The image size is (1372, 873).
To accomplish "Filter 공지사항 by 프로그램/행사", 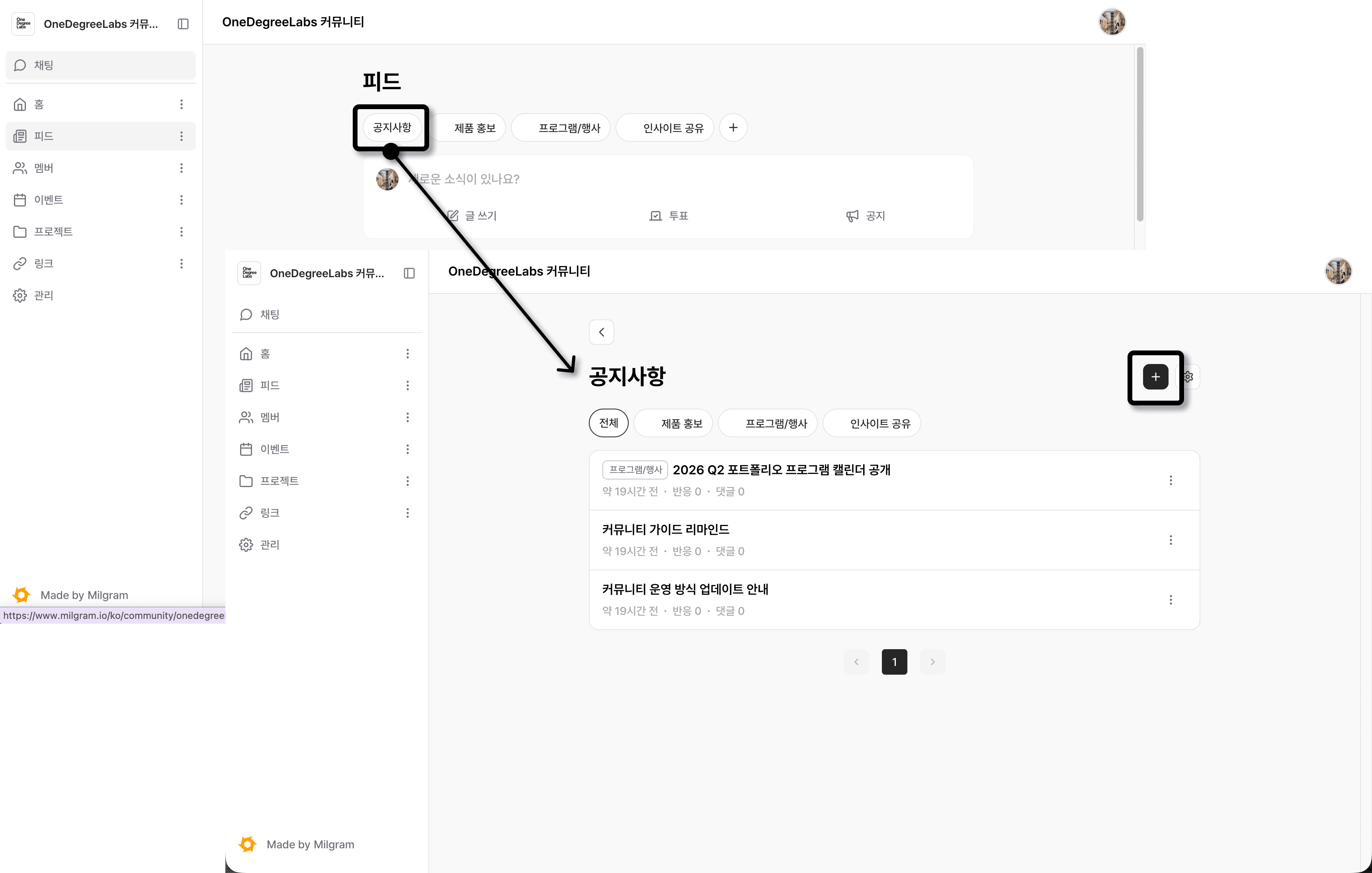I will [768, 423].
